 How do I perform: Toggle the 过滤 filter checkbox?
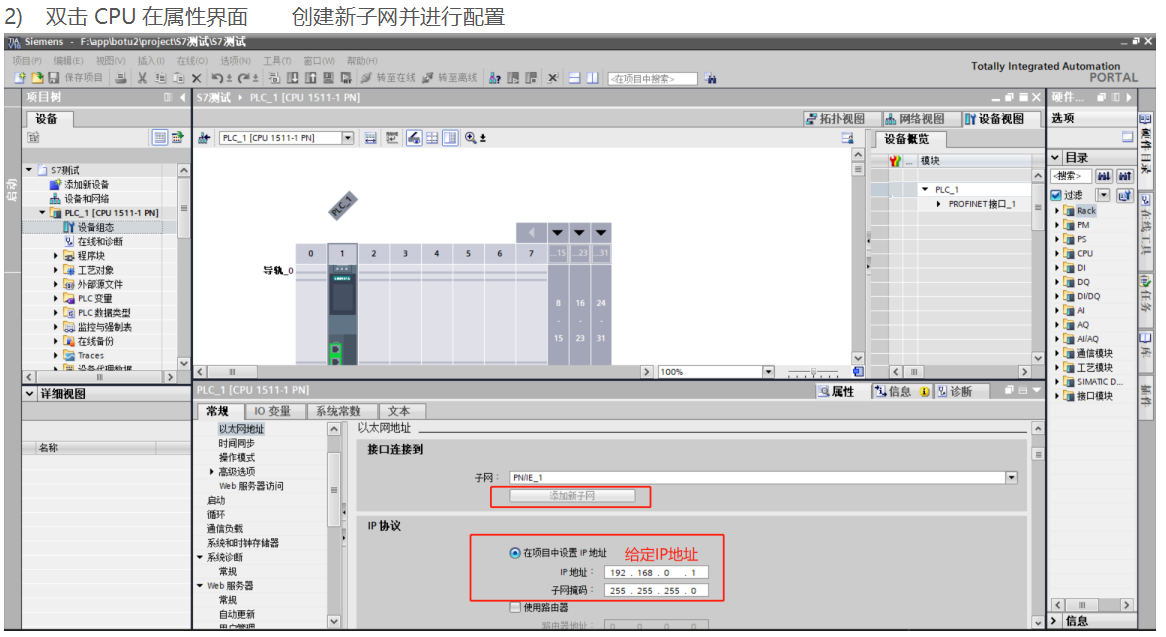1056,195
